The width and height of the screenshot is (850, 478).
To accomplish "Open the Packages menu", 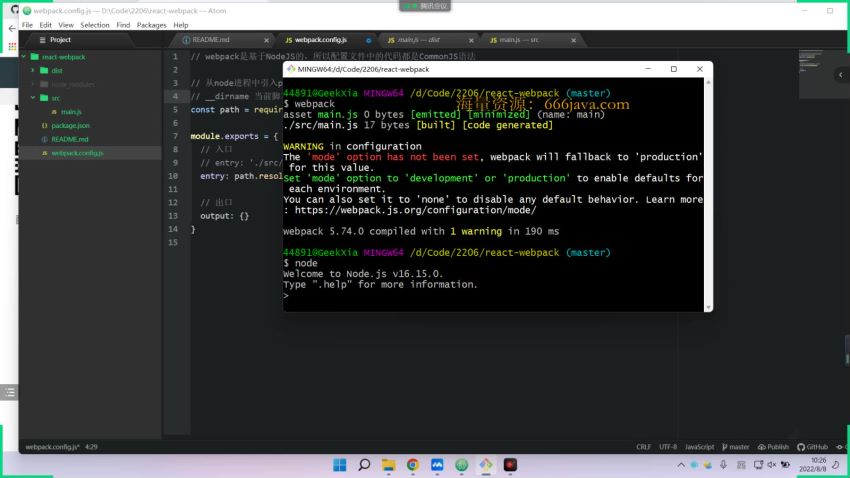I will coord(152,25).
